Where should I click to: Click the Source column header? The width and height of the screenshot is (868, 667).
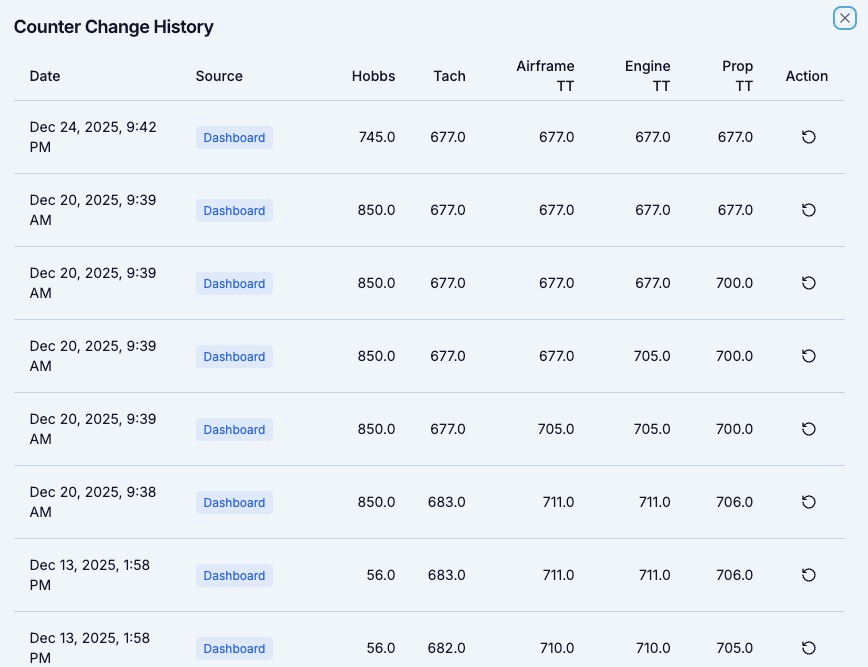(219, 76)
